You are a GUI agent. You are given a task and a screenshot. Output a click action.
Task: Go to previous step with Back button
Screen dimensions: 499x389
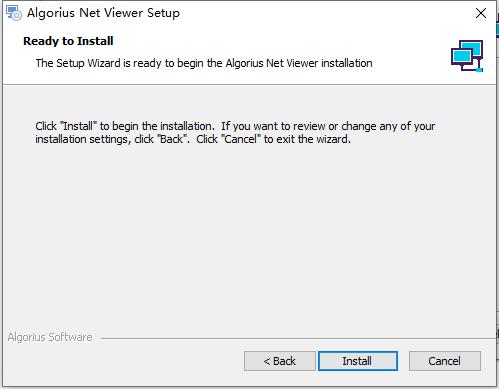click(280, 361)
